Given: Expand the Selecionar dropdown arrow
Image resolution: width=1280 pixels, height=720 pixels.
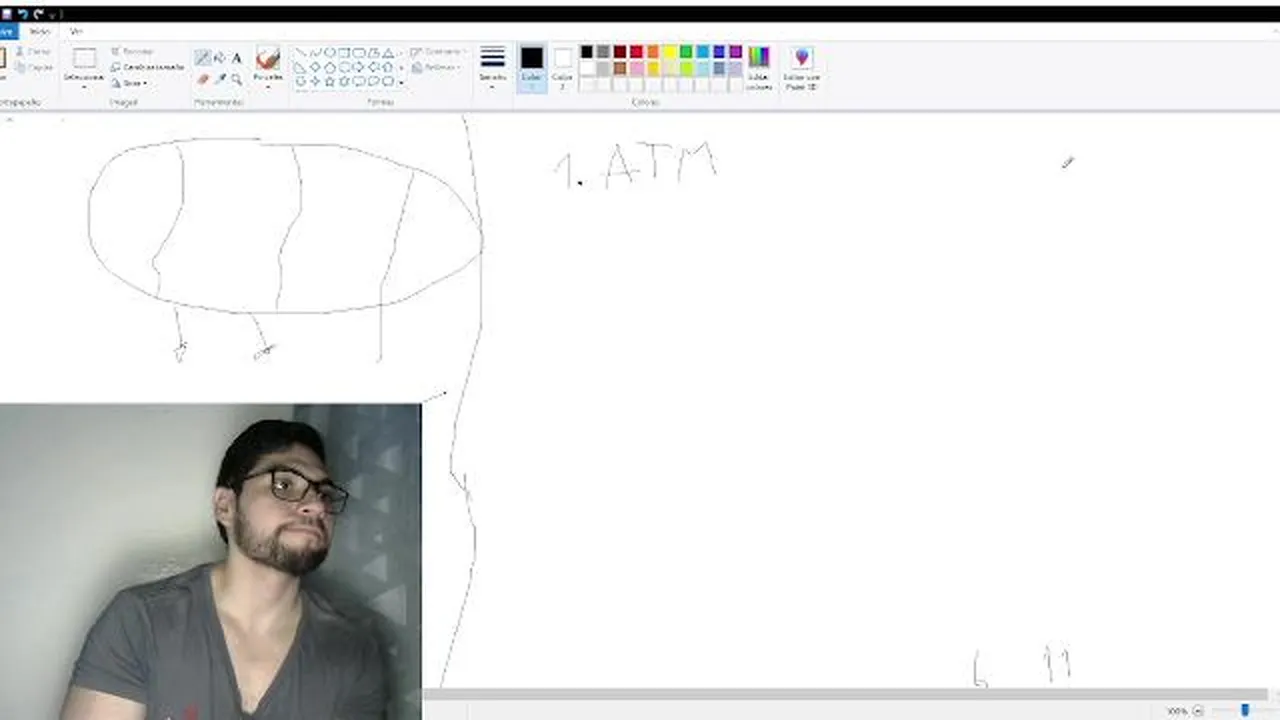Looking at the screenshot, I should click(84, 87).
